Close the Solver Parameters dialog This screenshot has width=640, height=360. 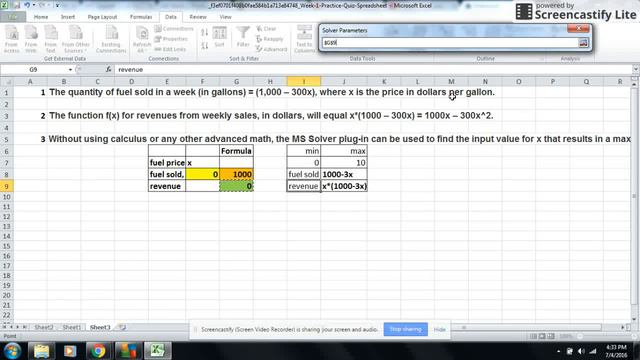578,28
